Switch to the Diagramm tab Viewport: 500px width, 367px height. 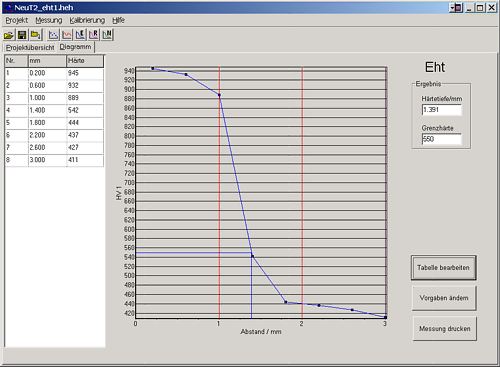coord(75,47)
